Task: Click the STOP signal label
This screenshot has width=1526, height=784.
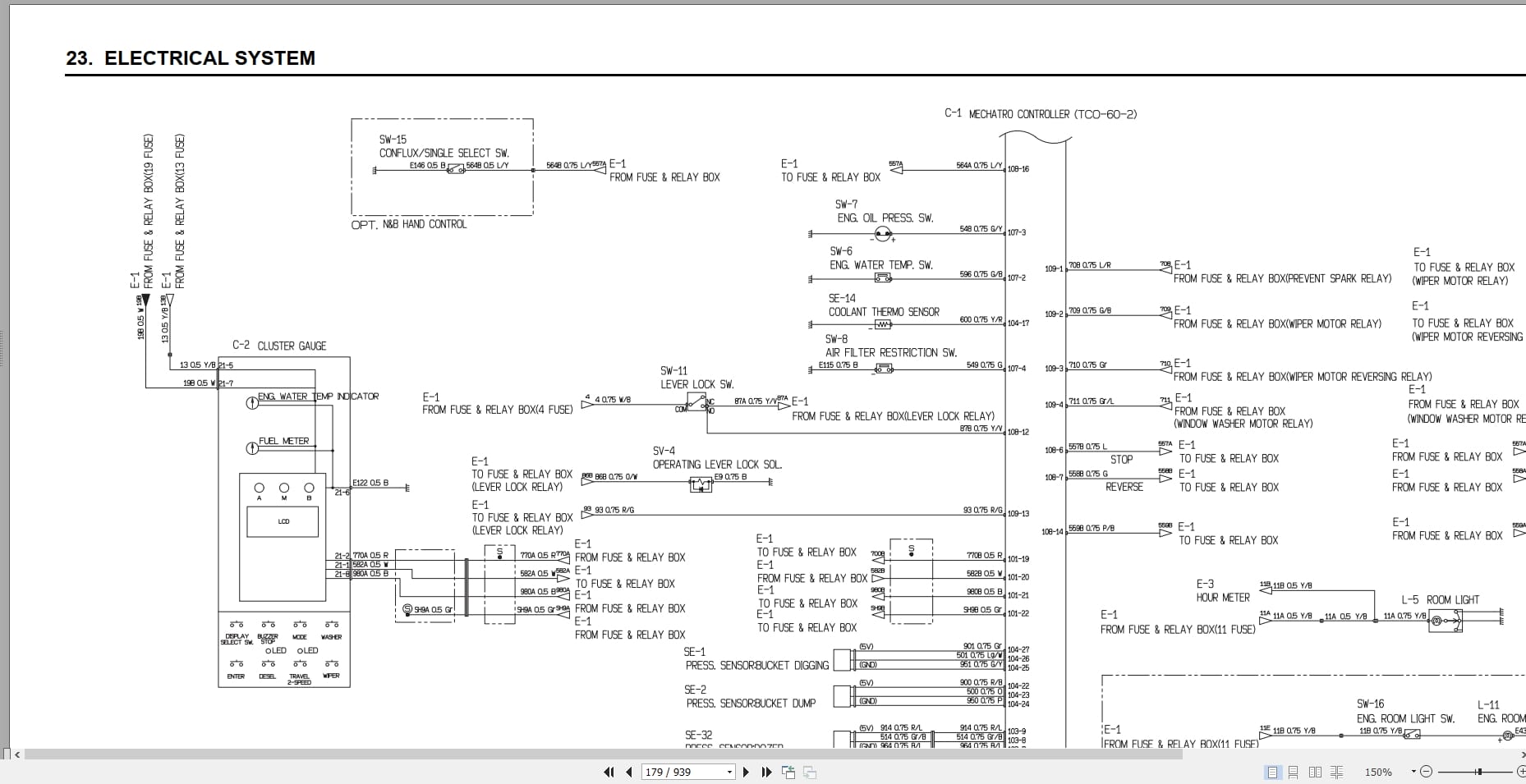Action: click(1121, 460)
